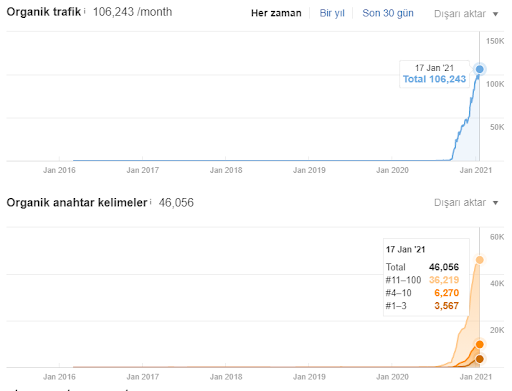Click arrow next to the top Dışarı aktar

tap(495, 14)
